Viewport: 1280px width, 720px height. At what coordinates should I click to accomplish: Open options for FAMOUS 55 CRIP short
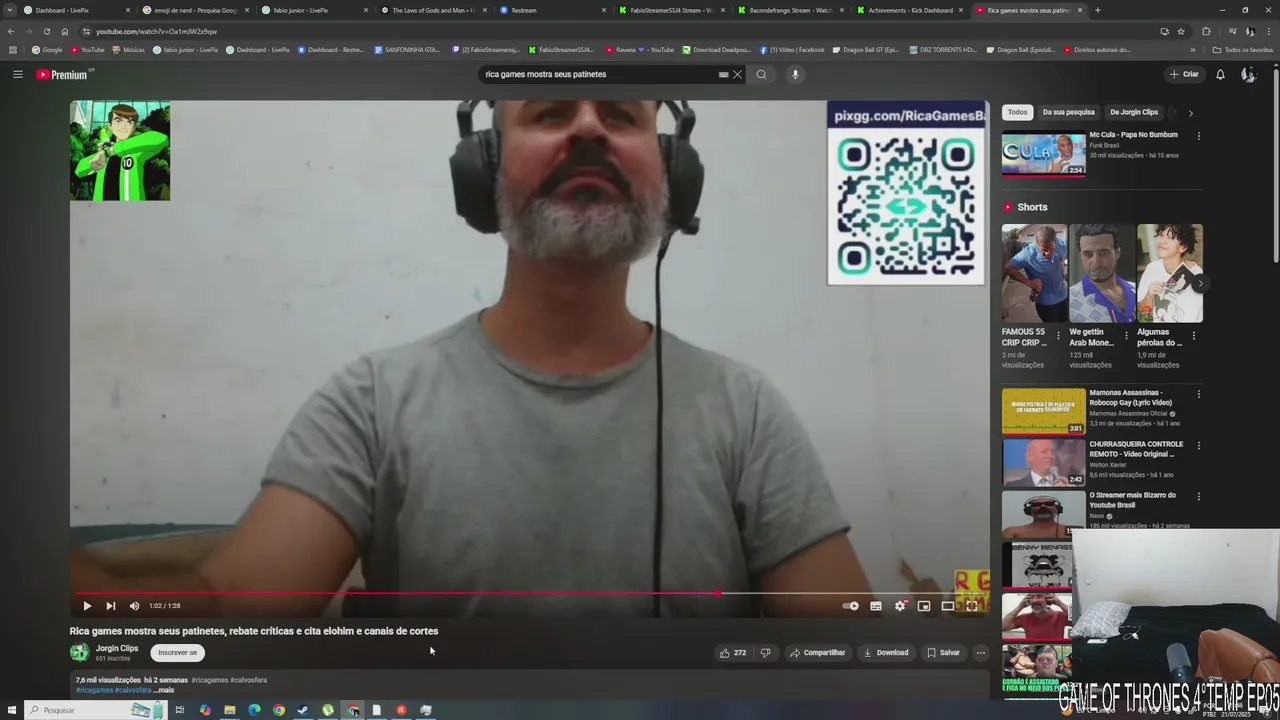[x=1058, y=336]
